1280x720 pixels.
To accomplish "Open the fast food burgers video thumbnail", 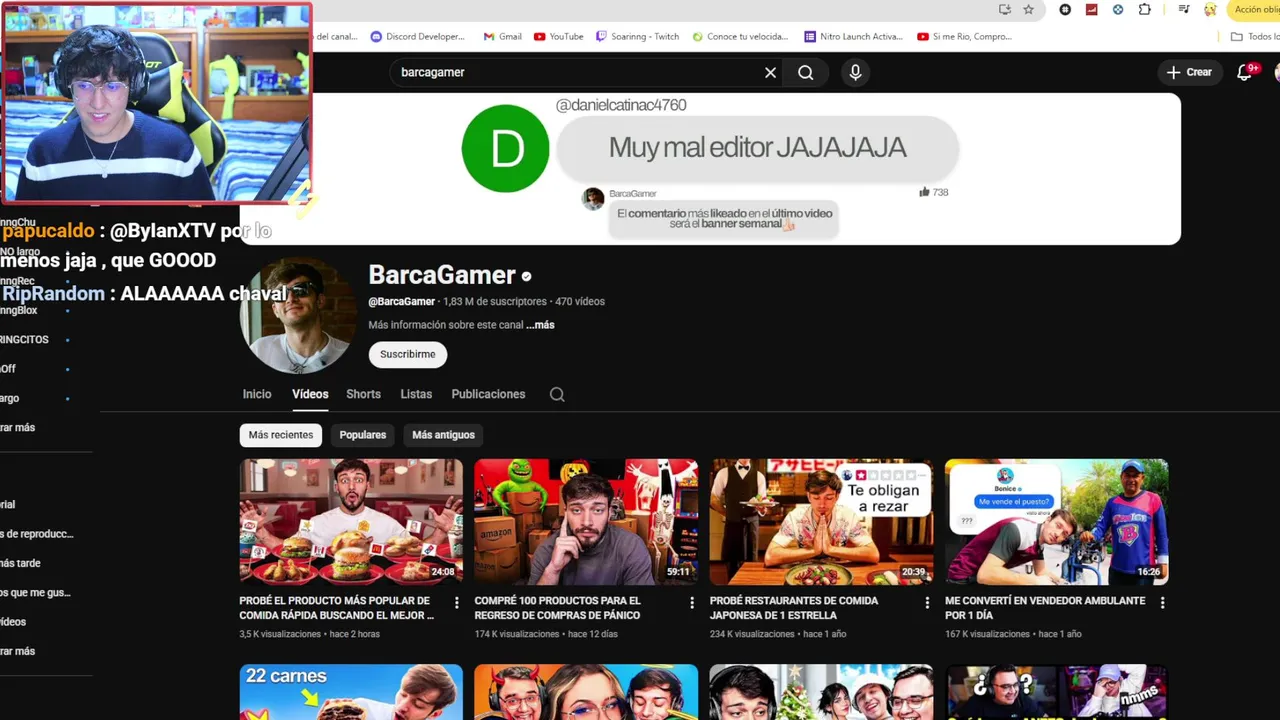I will pyautogui.click(x=351, y=521).
